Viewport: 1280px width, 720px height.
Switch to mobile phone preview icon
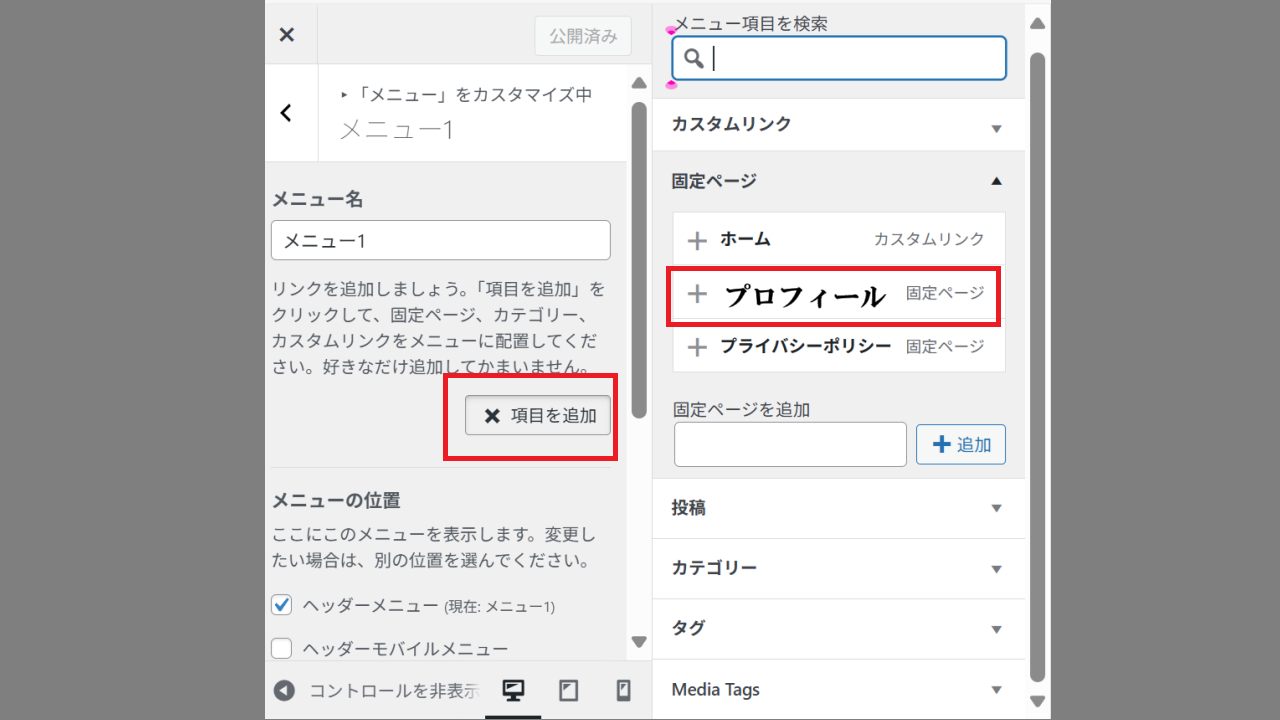[x=622, y=691]
